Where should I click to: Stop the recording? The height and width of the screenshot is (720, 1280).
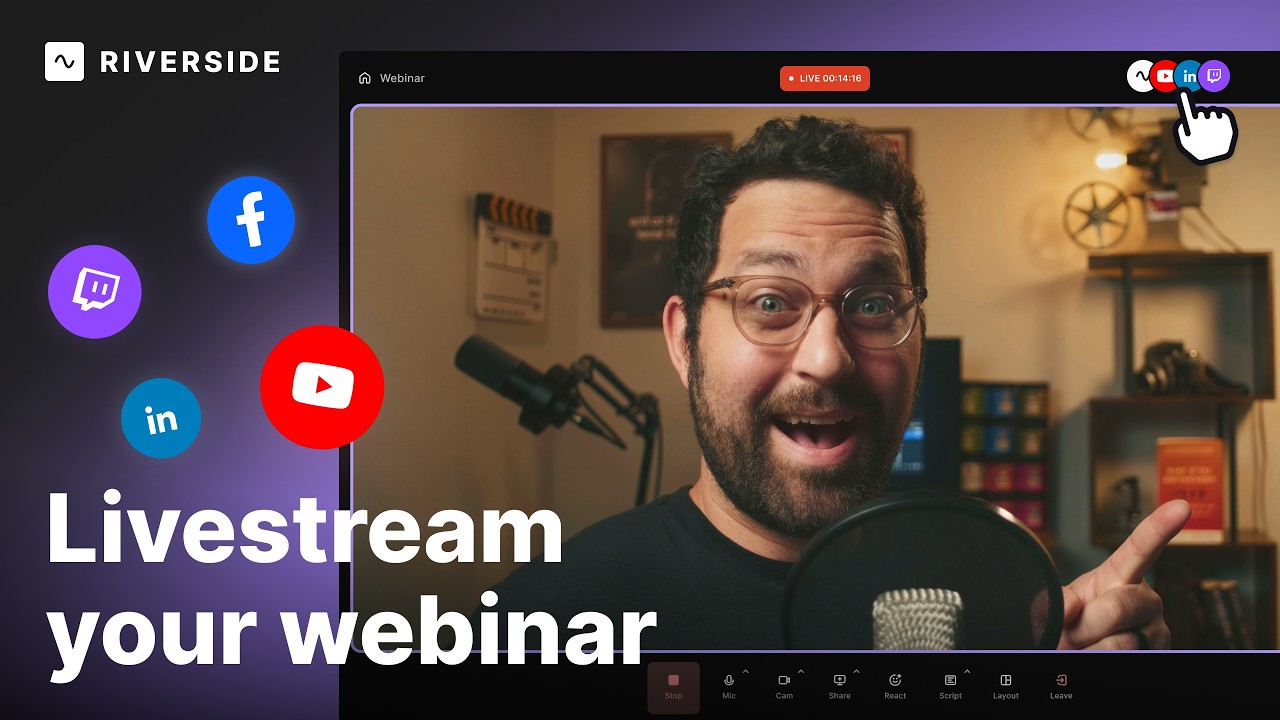pyautogui.click(x=673, y=687)
